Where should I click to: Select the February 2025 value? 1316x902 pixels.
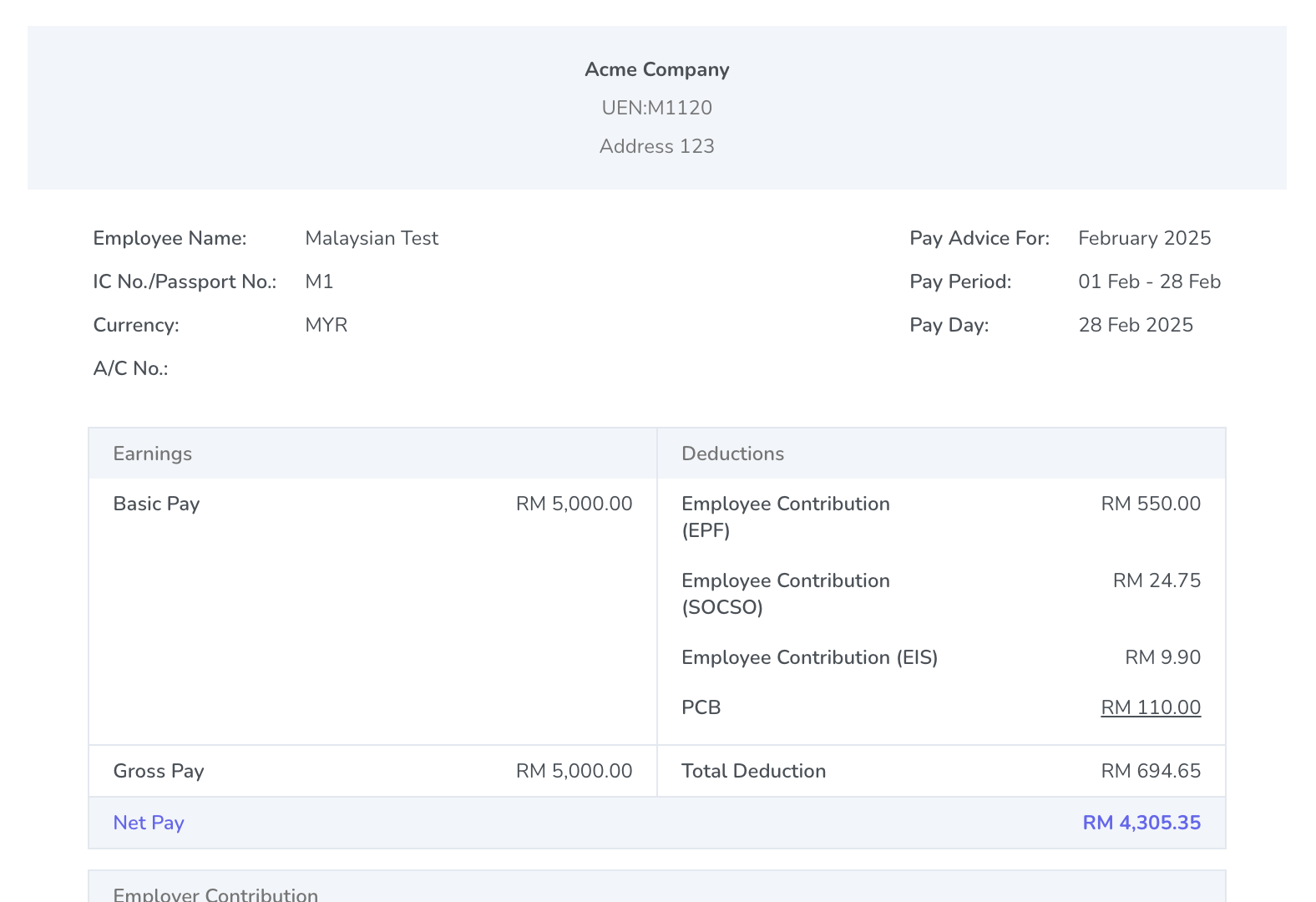(x=1145, y=238)
